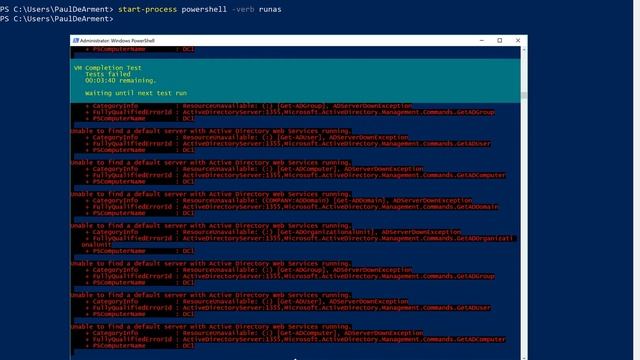Image resolution: width=640 pixels, height=360 pixels.
Task: Click the scrollbar thumb in the Administrator PowerShell window
Action: pos(524,96)
